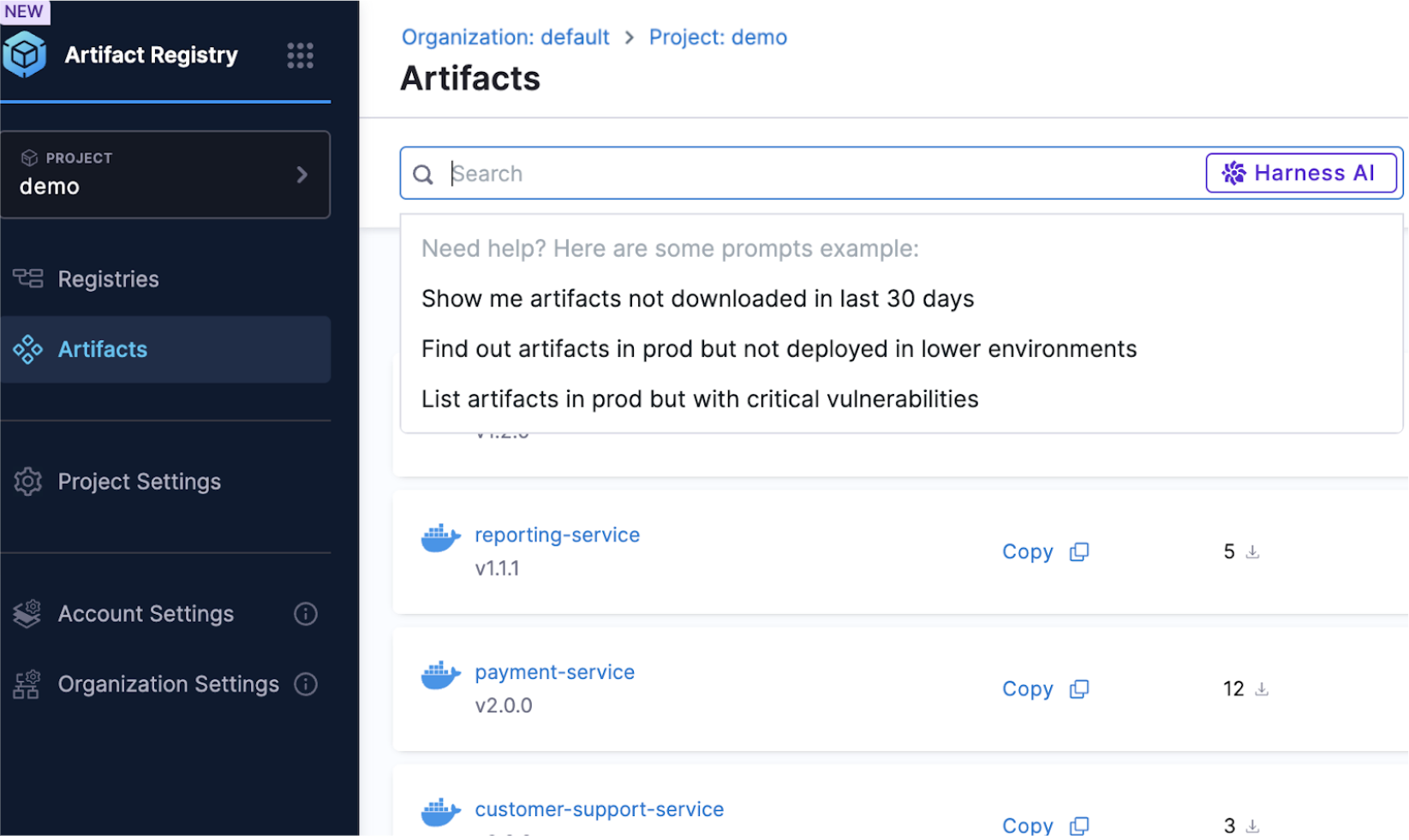The image size is (1409, 840).
Task: Click the download icon next to 5
Action: 1252,551
